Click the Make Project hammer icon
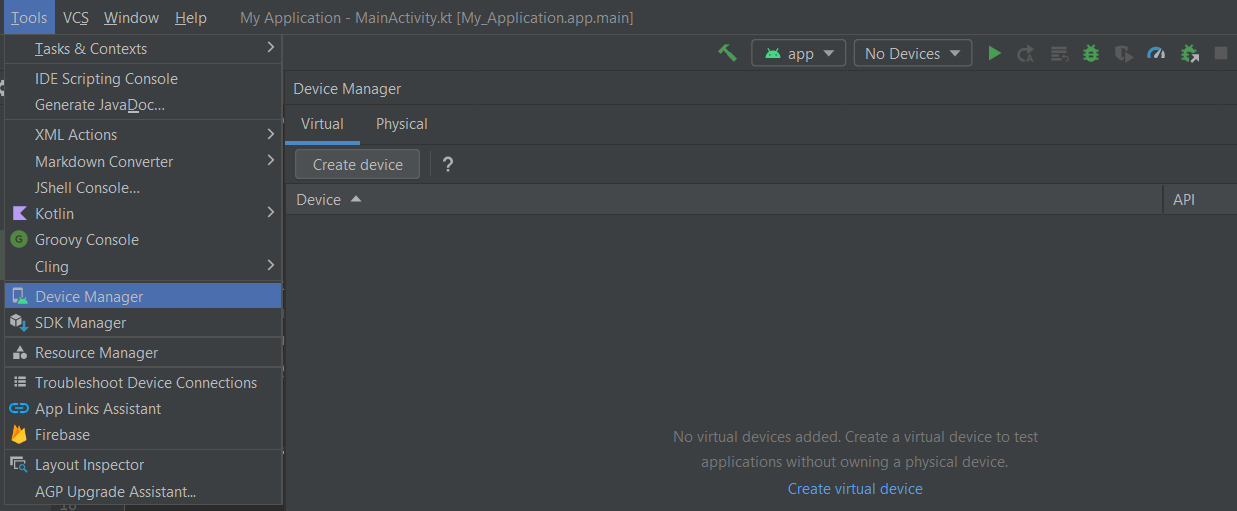 coord(727,53)
